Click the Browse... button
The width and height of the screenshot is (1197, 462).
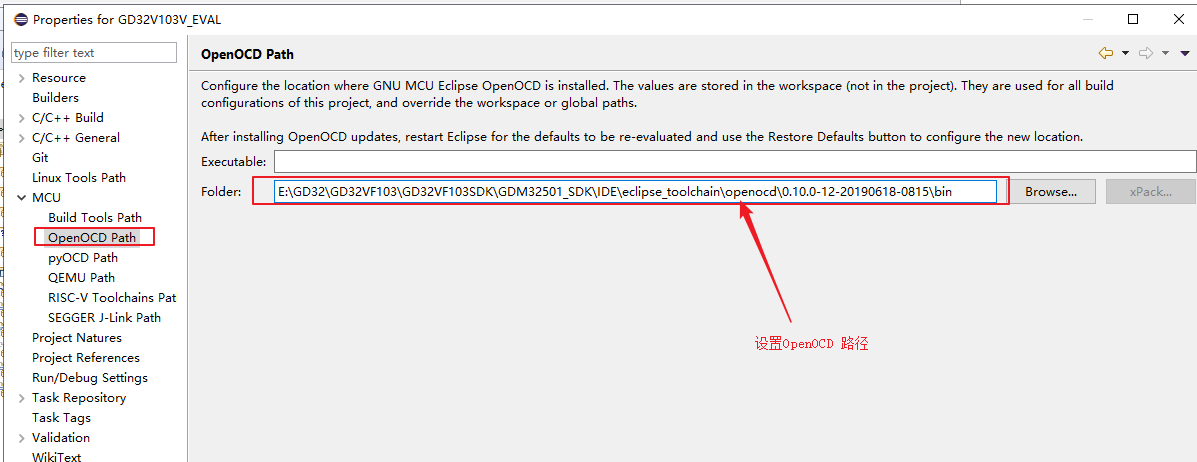1051,192
